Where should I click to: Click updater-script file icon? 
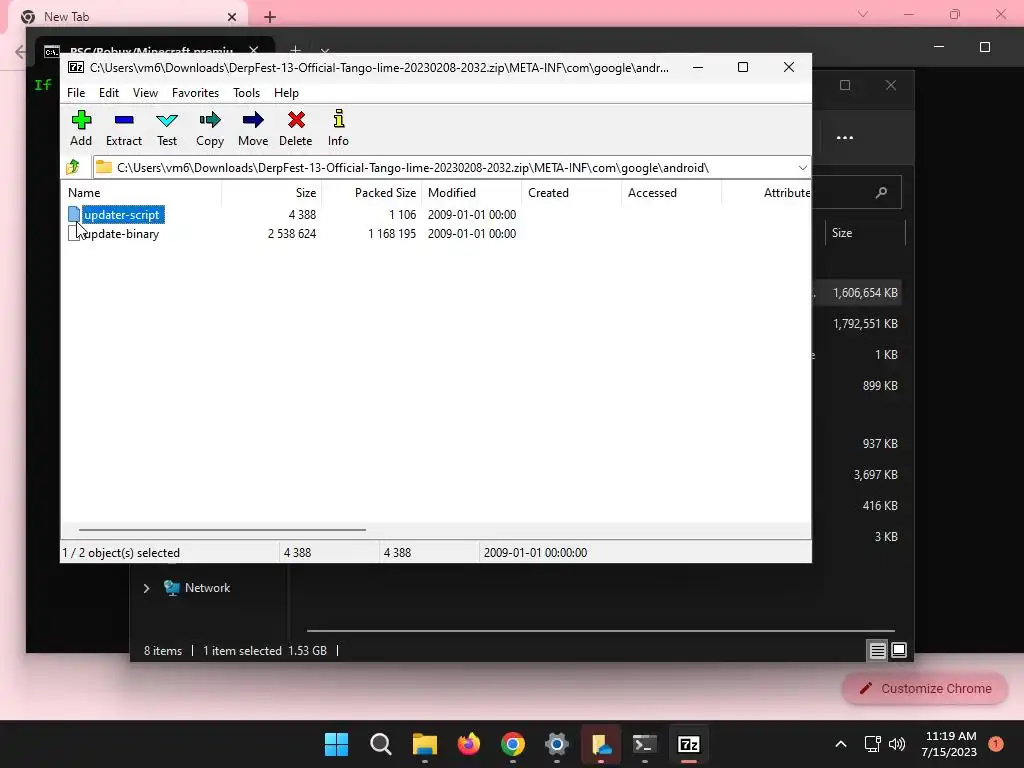click(x=74, y=214)
